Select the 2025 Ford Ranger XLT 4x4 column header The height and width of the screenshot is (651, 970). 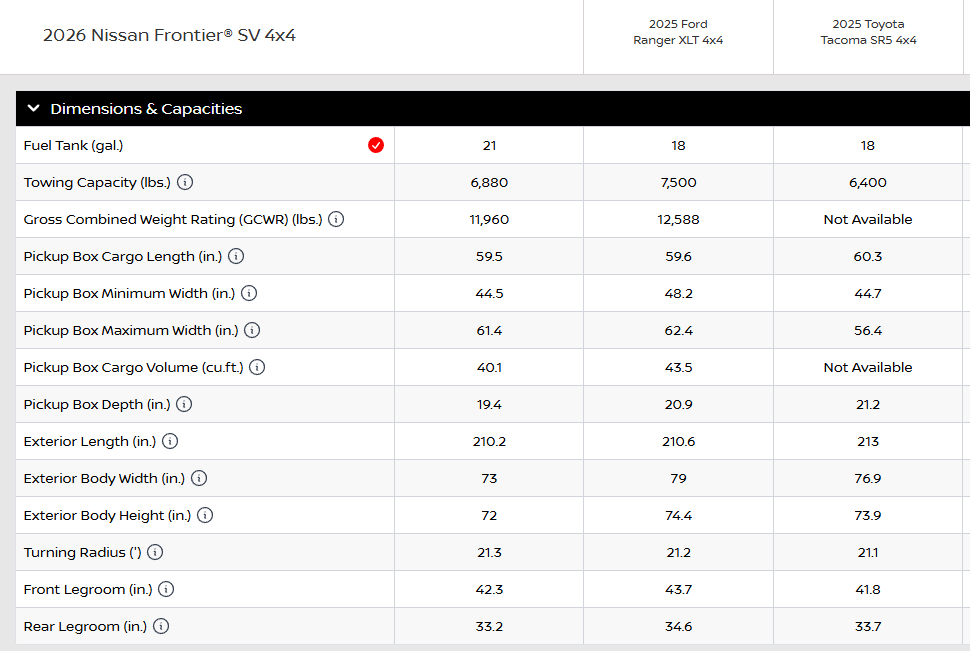(x=678, y=32)
